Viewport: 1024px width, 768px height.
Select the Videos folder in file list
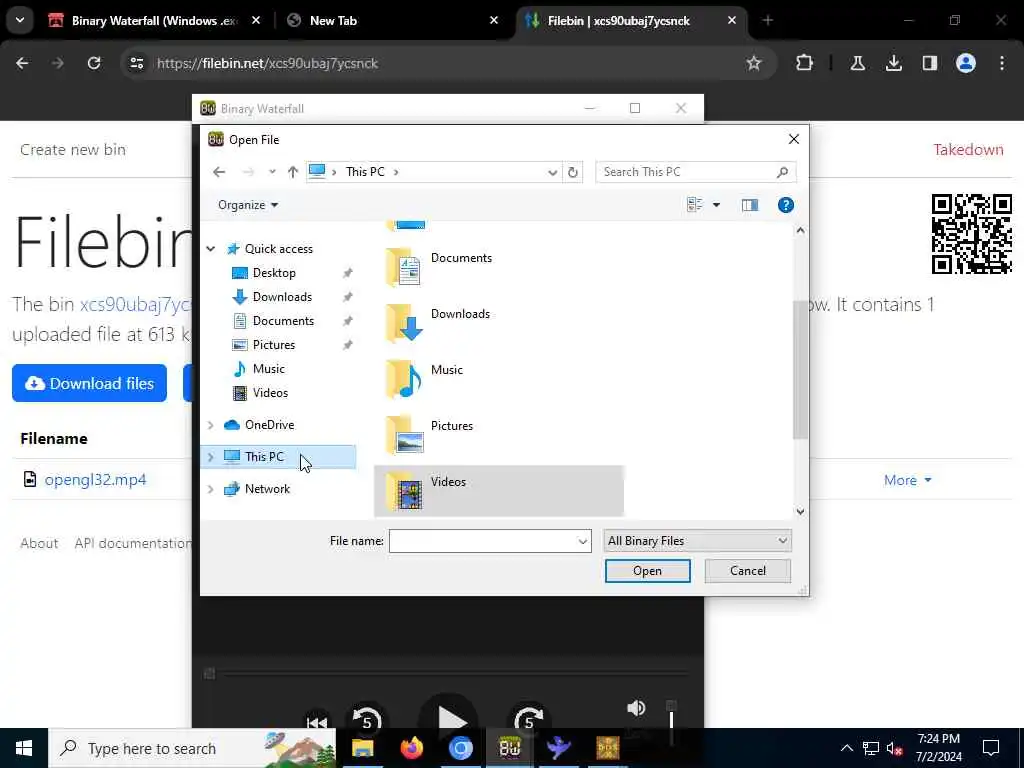499,491
